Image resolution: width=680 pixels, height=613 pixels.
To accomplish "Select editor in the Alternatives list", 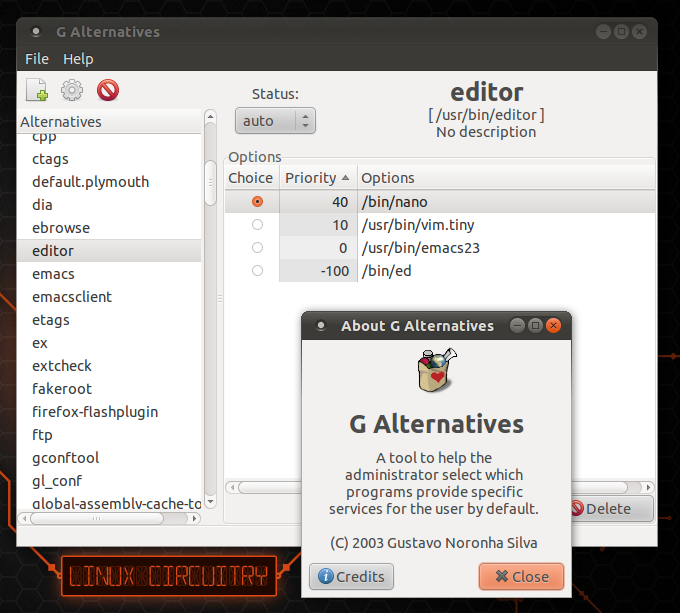I will pyautogui.click(x=109, y=251).
